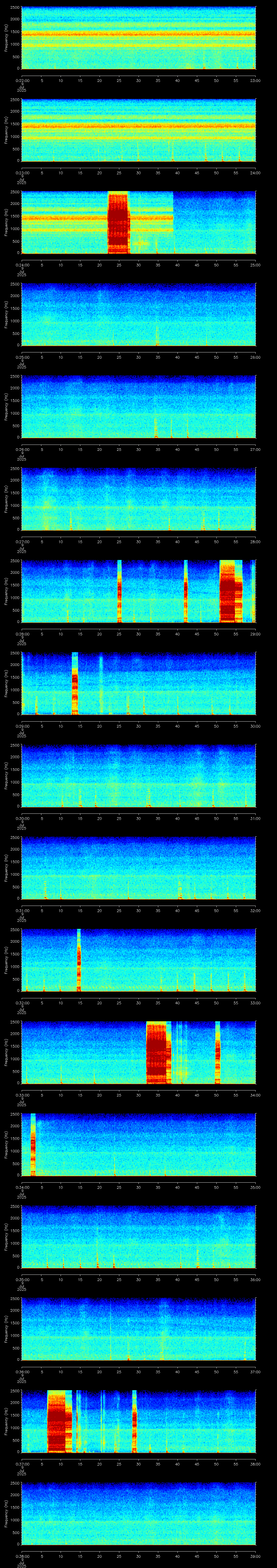Image resolution: width=277 pixels, height=1568 pixels.
Task: Click the 0:33:00 start time label
Action: [x=22, y=1095]
